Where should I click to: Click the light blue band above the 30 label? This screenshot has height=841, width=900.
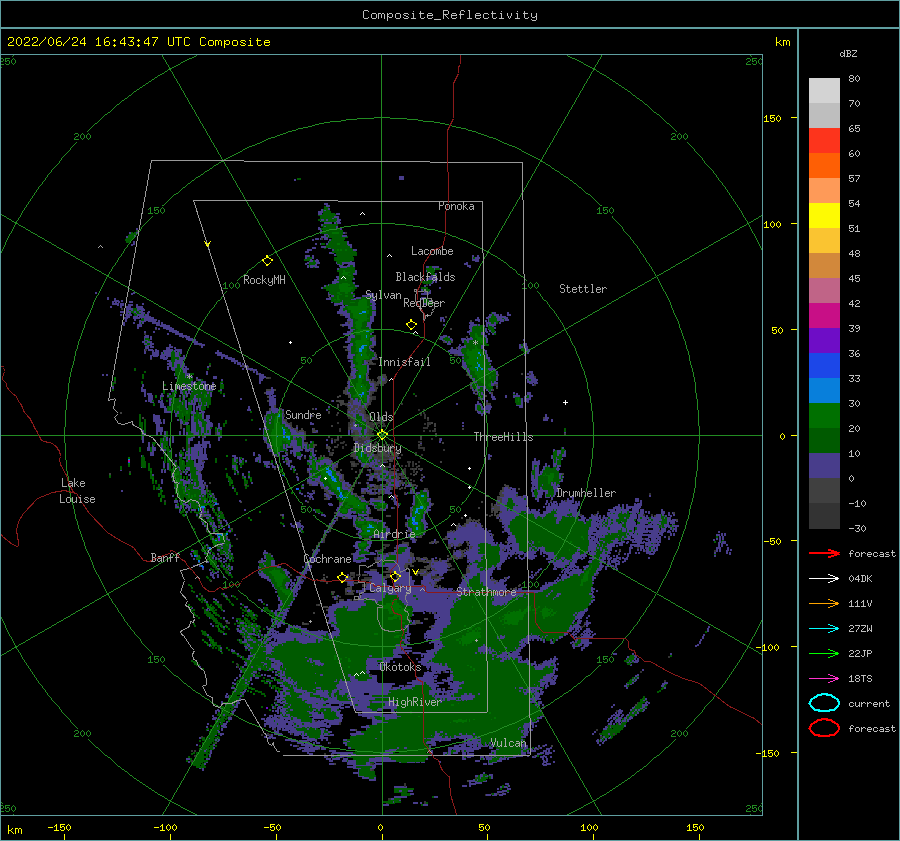(x=824, y=390)
